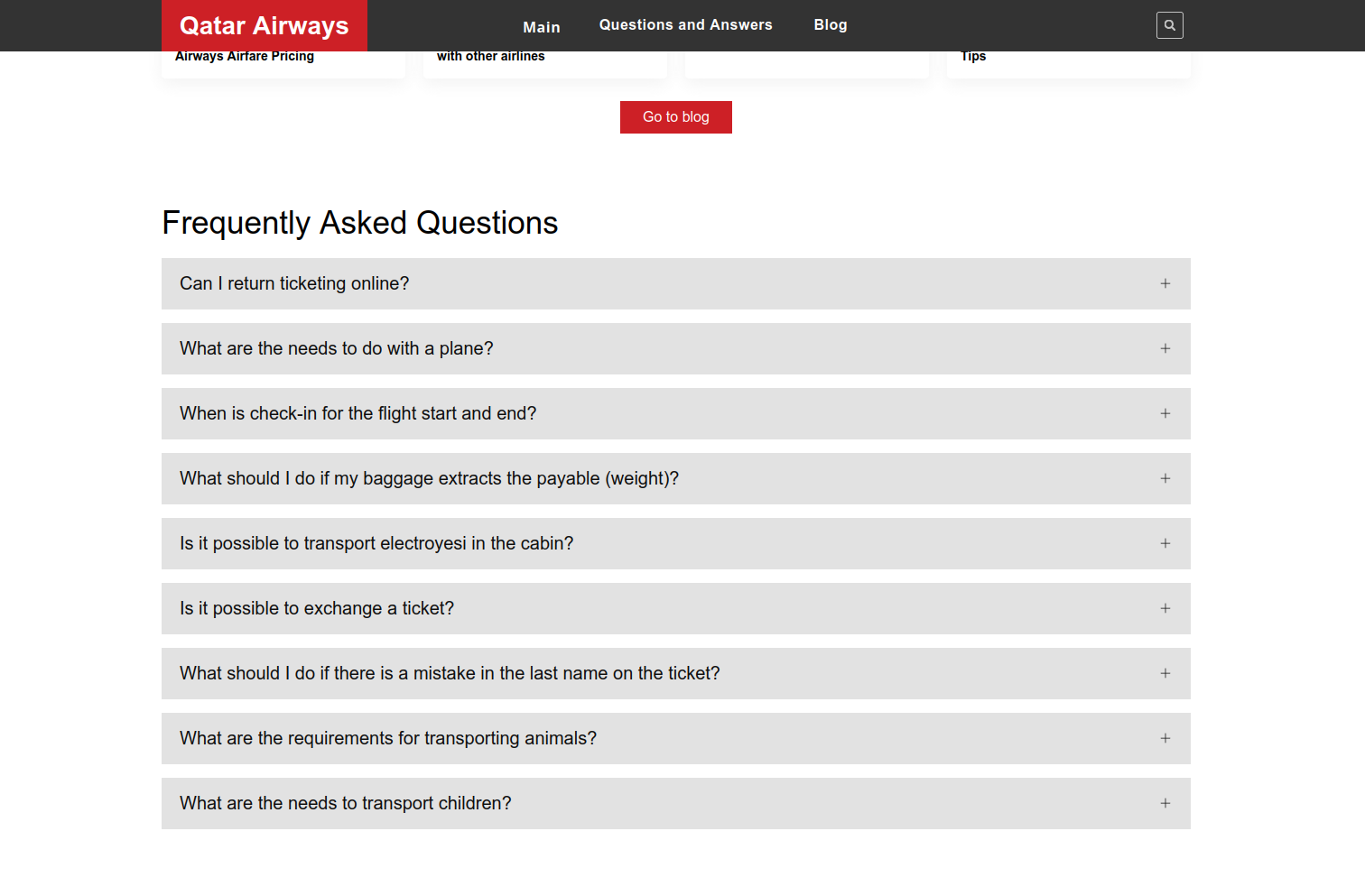Image resolution: width=1365 pixels, height=896 pixels.
Task: Click plus icon on check-in start and end question
Action: pyautogui.click(x=1165, y=413)
